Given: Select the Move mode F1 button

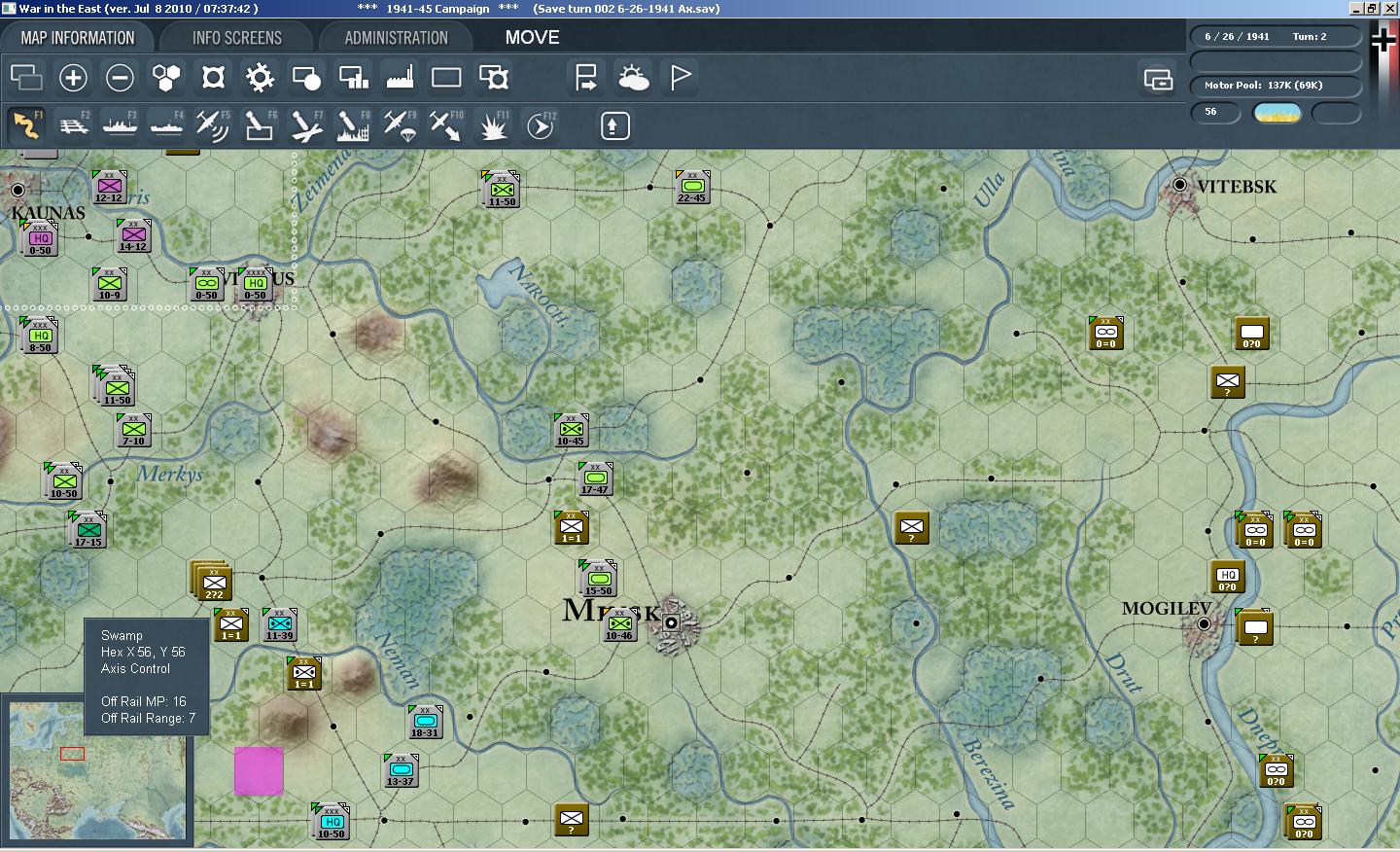Looking at the screenshot, I should coord(26,125).
